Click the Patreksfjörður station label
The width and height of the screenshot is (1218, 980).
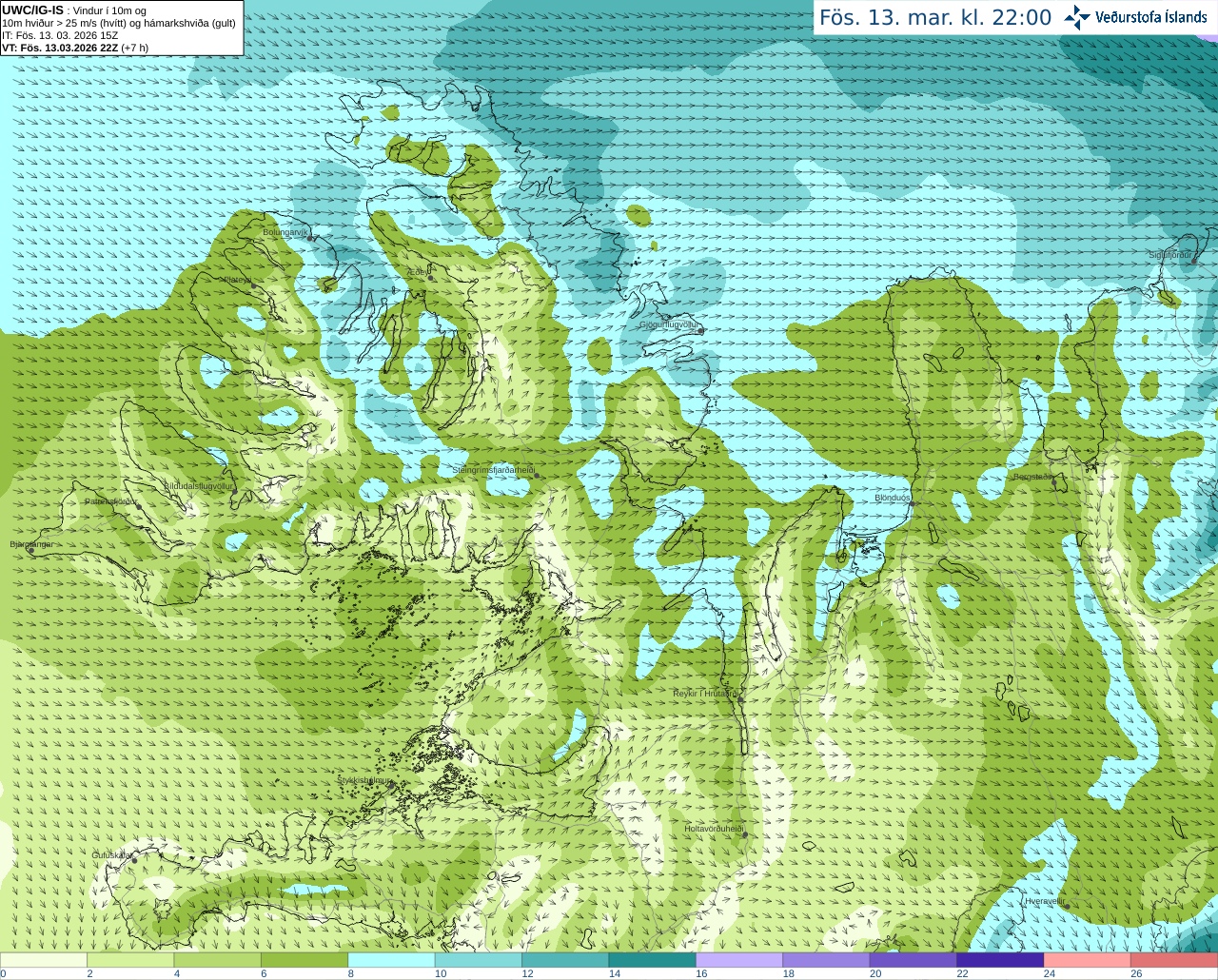click(111, 501)
